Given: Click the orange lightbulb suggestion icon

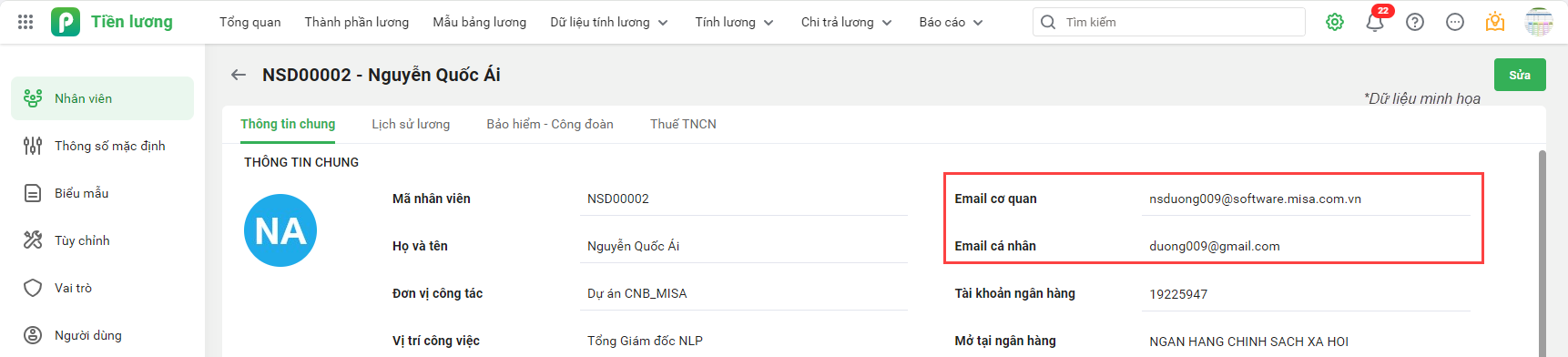Looking at the screenshot, I should pos(1495,22).
